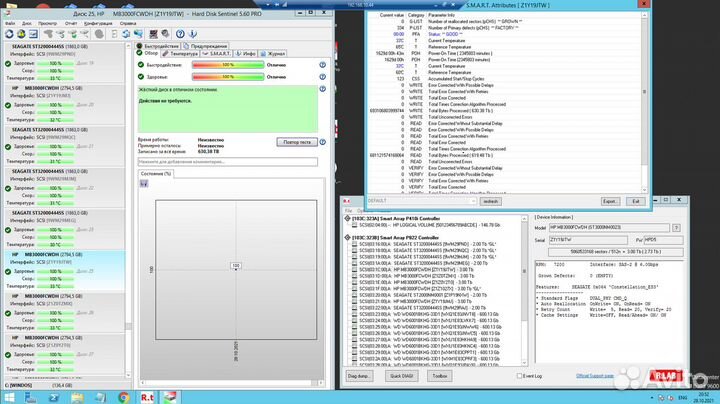The image size is (720, 404).
Task: Collapse the Smart Array P410i Controller node
Action: pyautogui.click(x=348, y=219)
